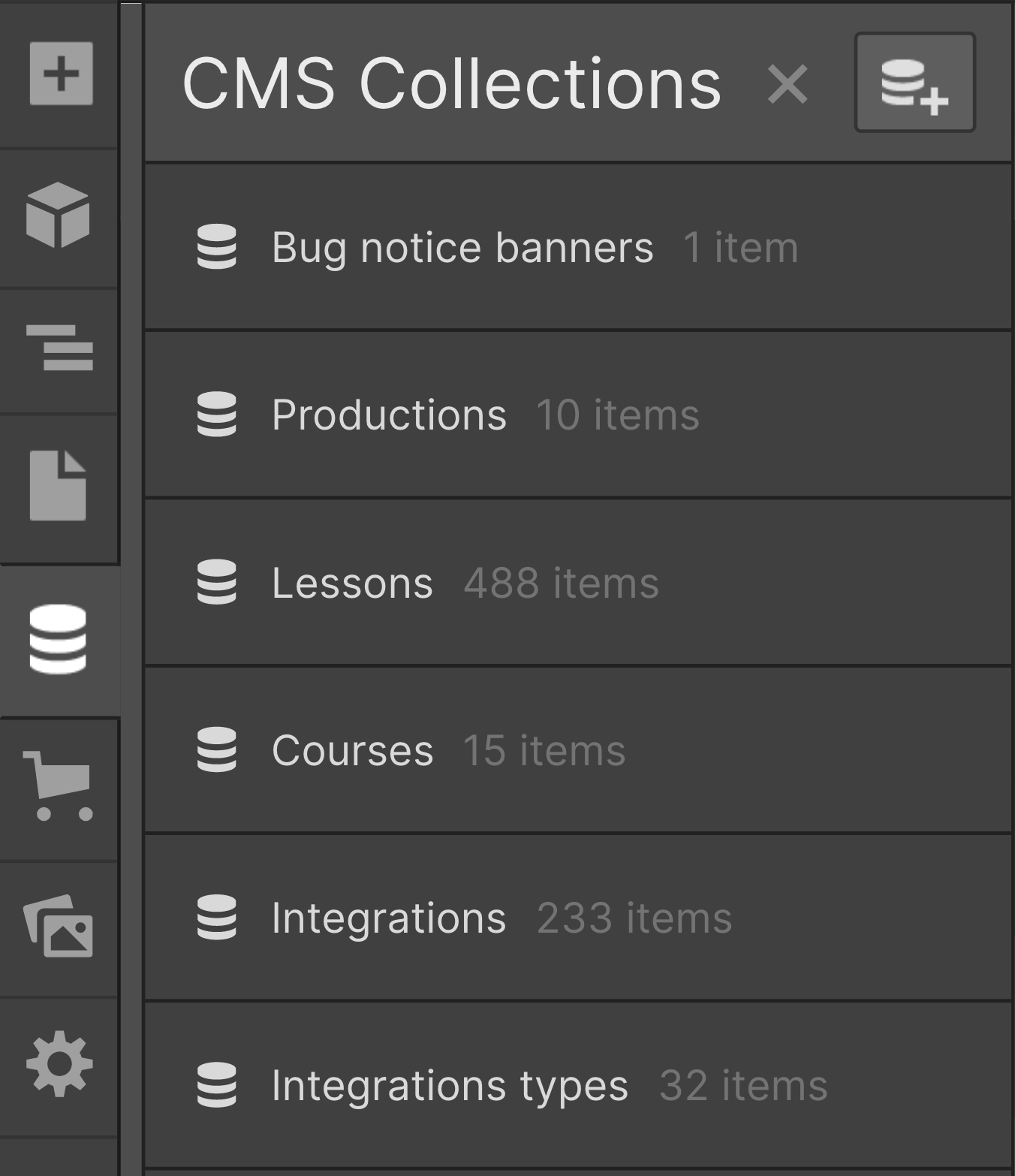The image size is (1015, 1176).
Task: Open the Bug notice banners collection
Action: tap(578, 247)
